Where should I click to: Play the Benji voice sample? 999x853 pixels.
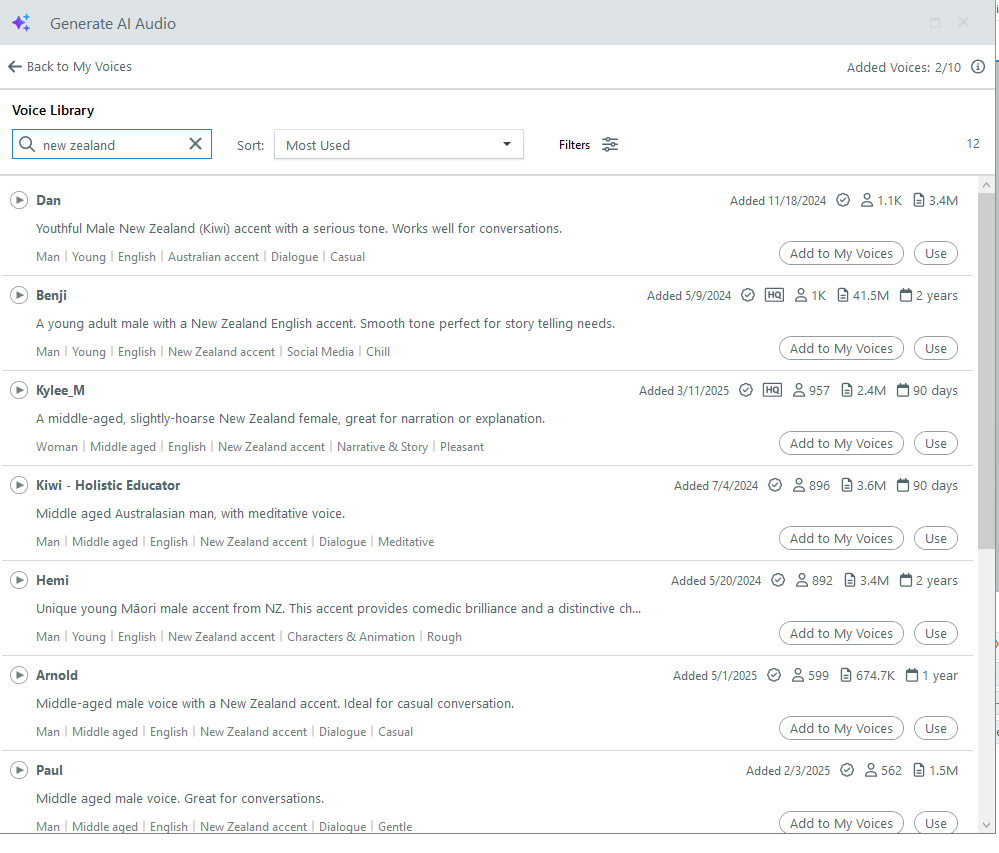click(19, 295)
